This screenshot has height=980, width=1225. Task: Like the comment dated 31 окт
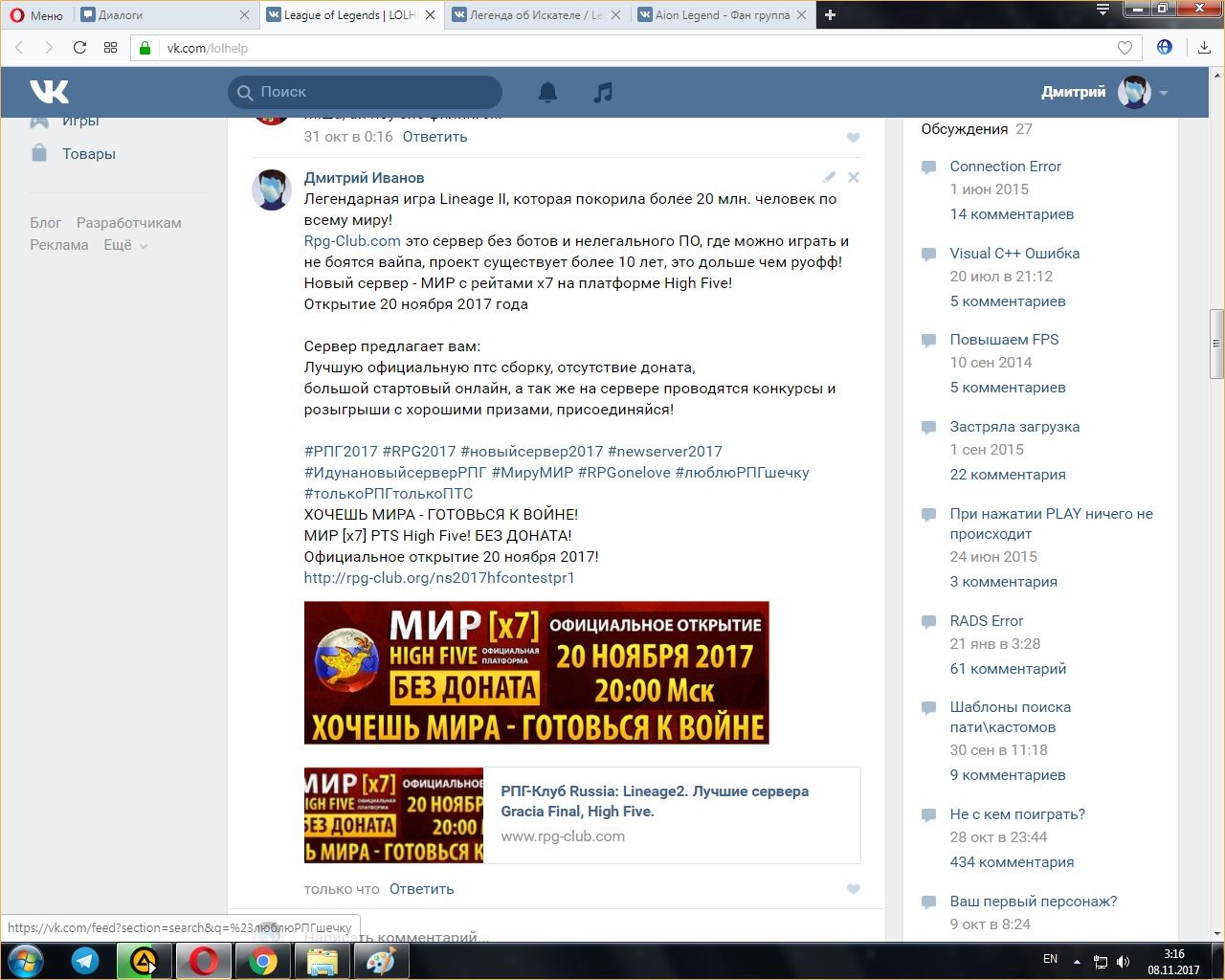click(854, 138)
